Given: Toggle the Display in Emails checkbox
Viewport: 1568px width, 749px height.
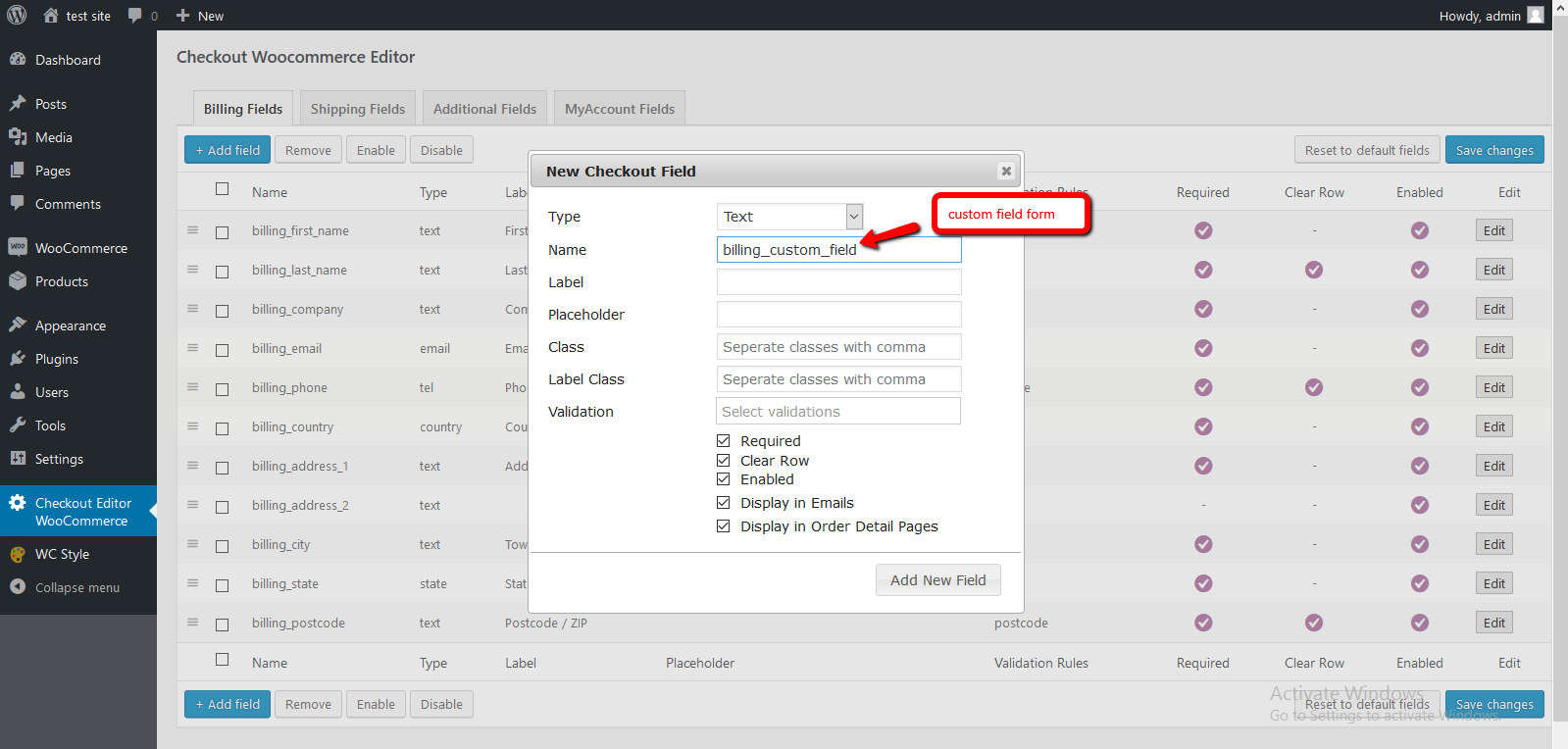Looking at the screenshot, I should (x=724, y=503).
